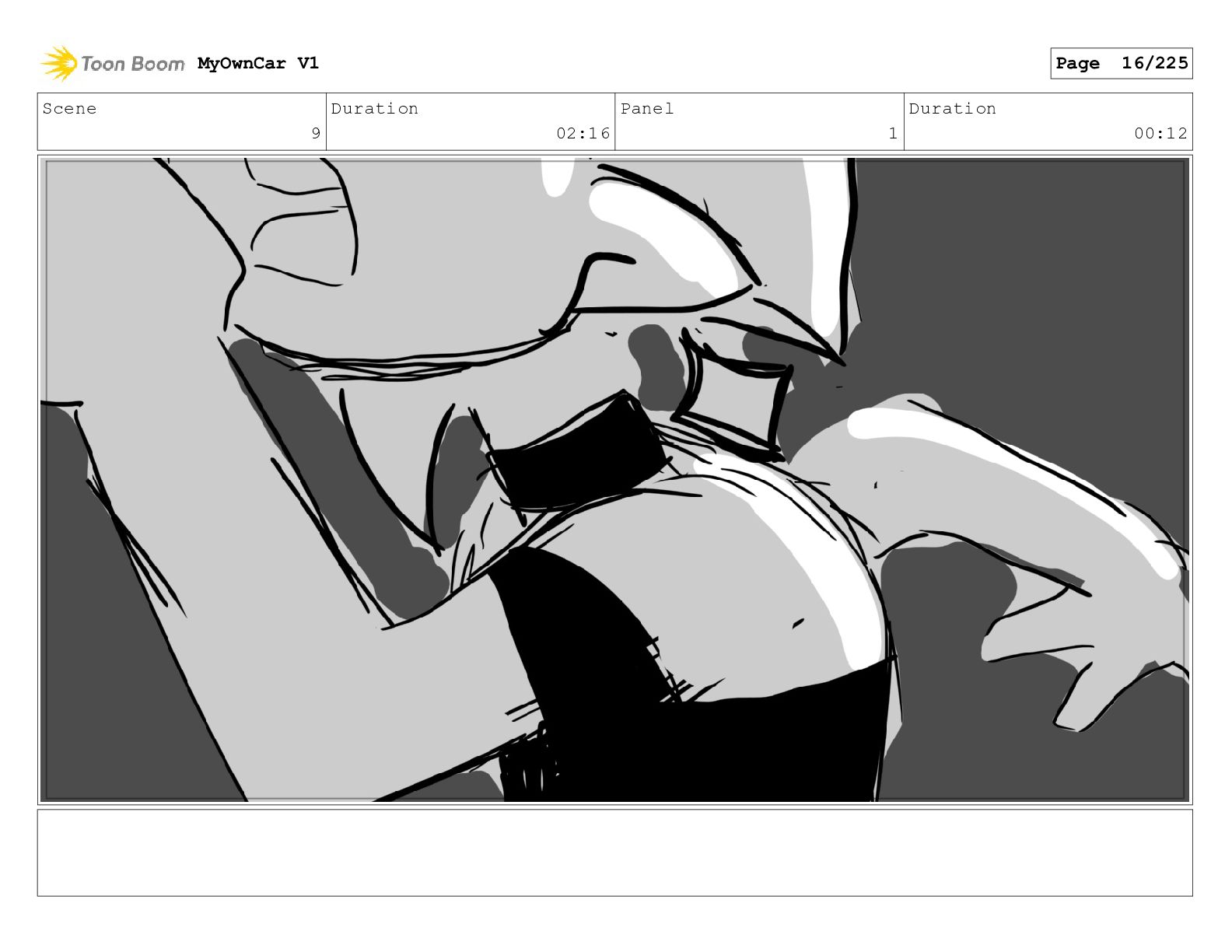The width and height of the screenshot is (1232, 952).
Task: Click the Panel header label
Action: (x=647, y=109)
